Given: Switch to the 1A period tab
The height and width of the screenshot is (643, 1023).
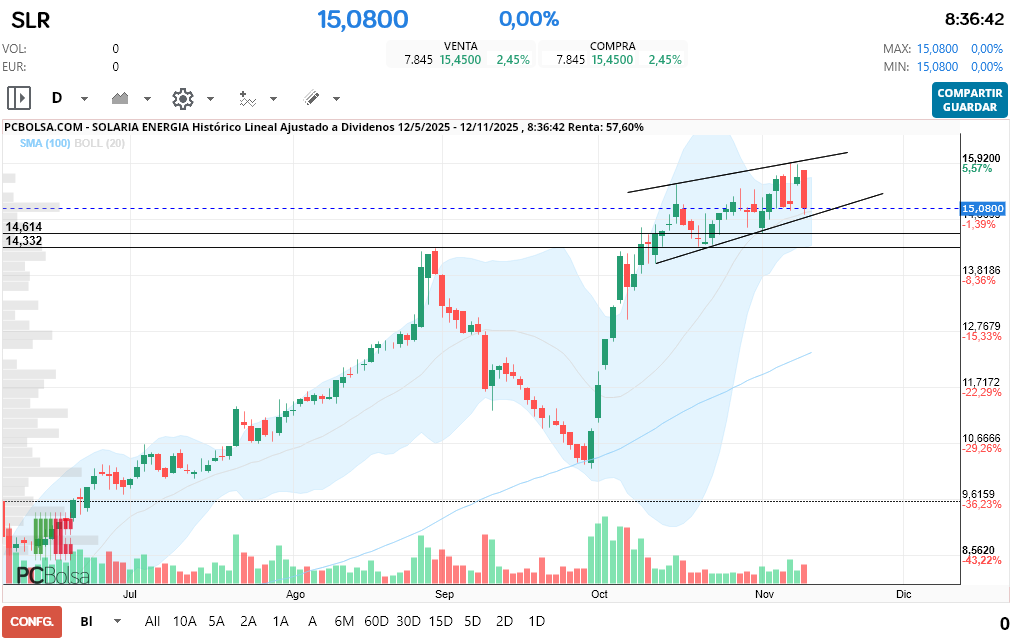Looking at the screenshot, I should (x=280, y=621).
